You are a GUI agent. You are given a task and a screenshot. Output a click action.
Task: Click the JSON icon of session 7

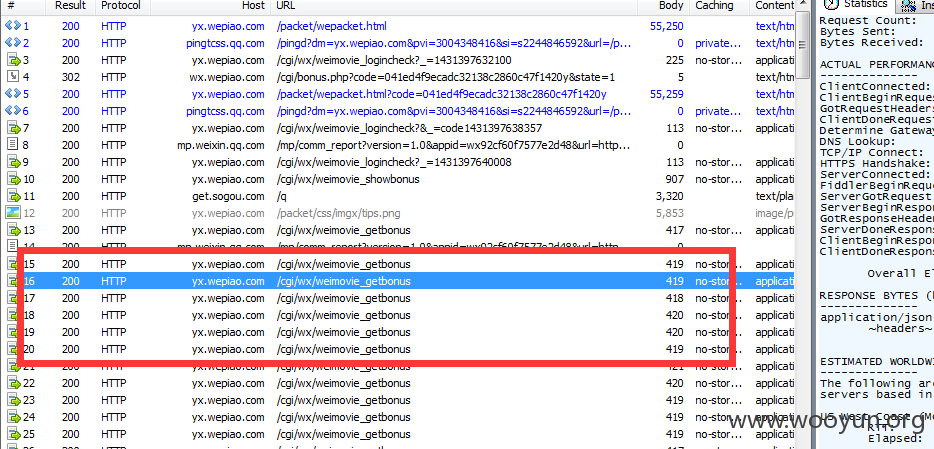[x=13, y=128]
